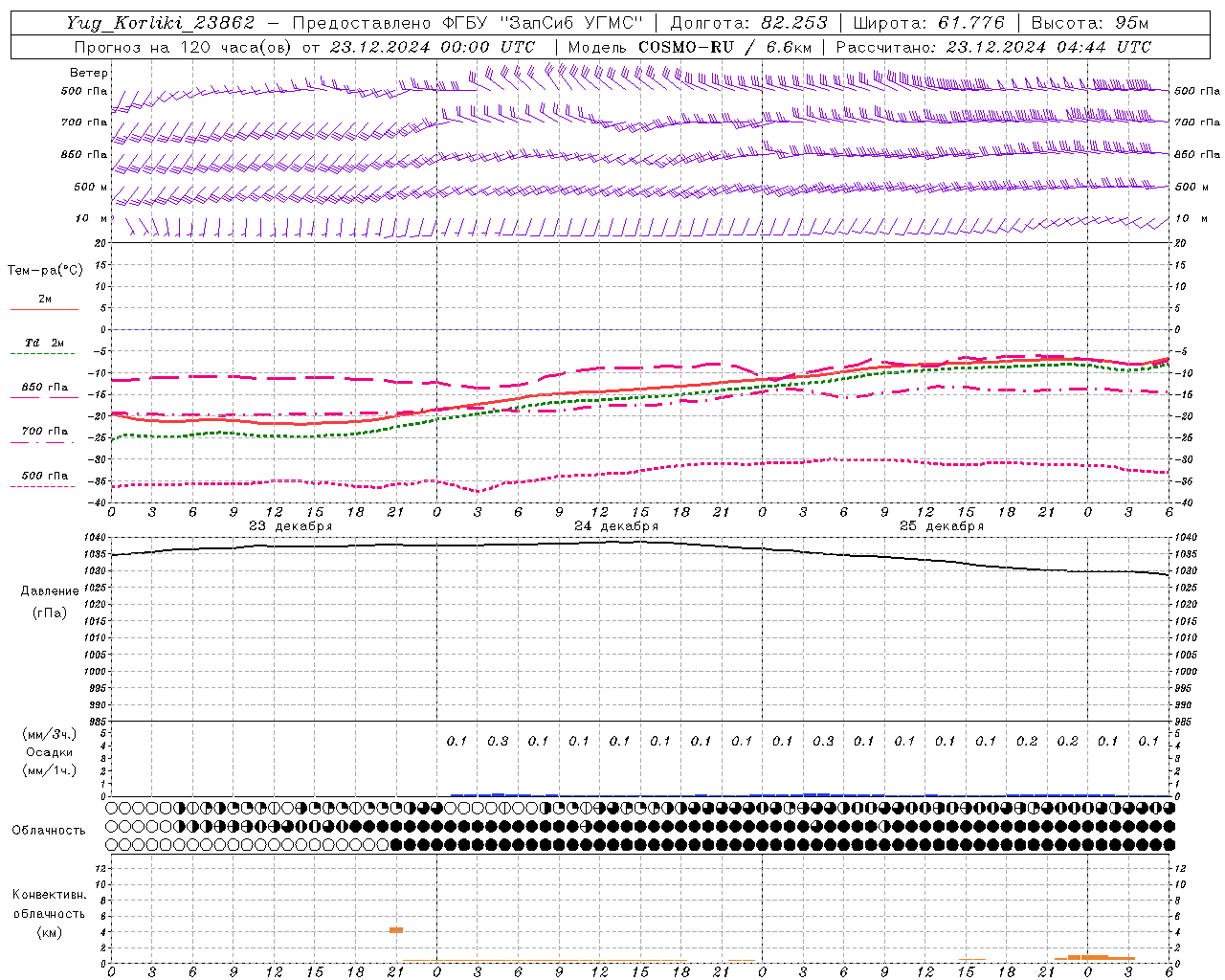Click the Конвективн. label
Screen dimensions: 1225x980
click(50, 895)
